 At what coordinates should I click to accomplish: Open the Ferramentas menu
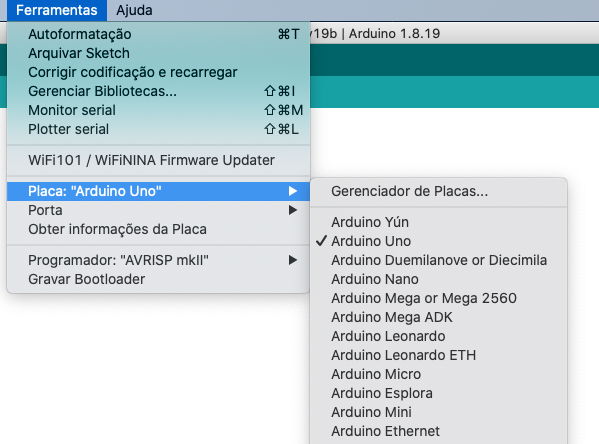tap(57, 10)
